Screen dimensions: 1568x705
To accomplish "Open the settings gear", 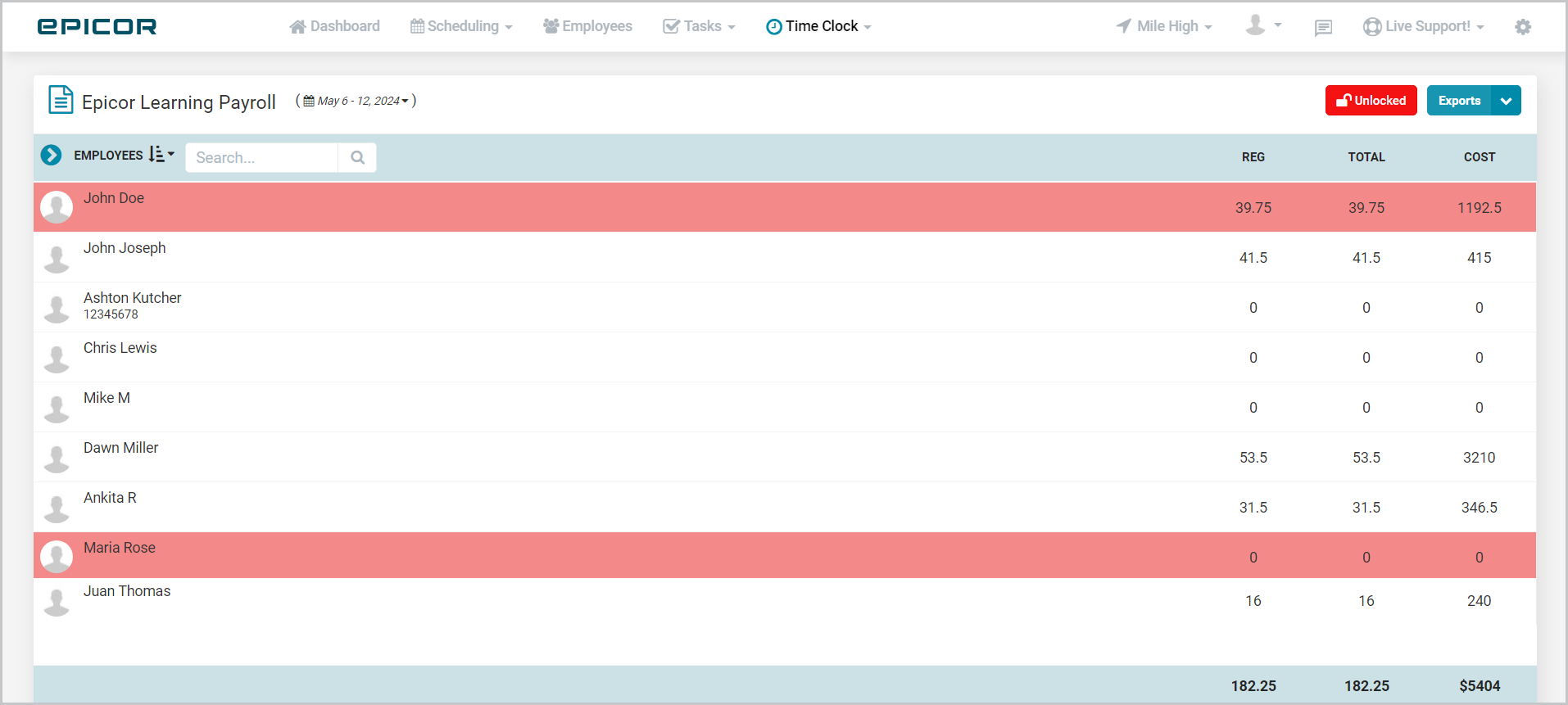I will point(1523,27).
